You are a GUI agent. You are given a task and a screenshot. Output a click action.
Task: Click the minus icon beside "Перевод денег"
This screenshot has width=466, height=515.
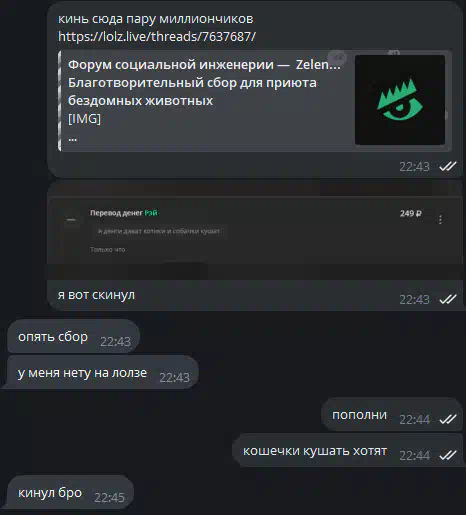[x=71, y=220]
